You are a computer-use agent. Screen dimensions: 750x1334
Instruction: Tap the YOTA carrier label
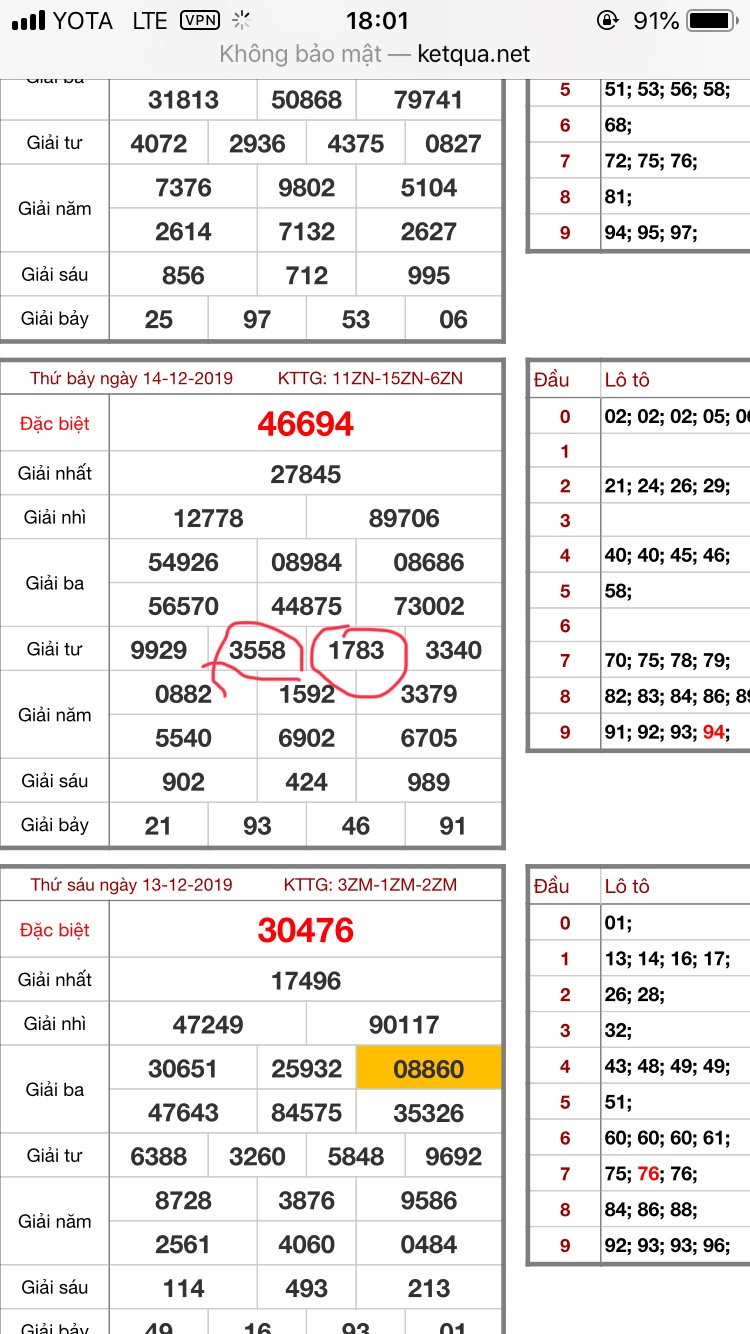(83, 20)
